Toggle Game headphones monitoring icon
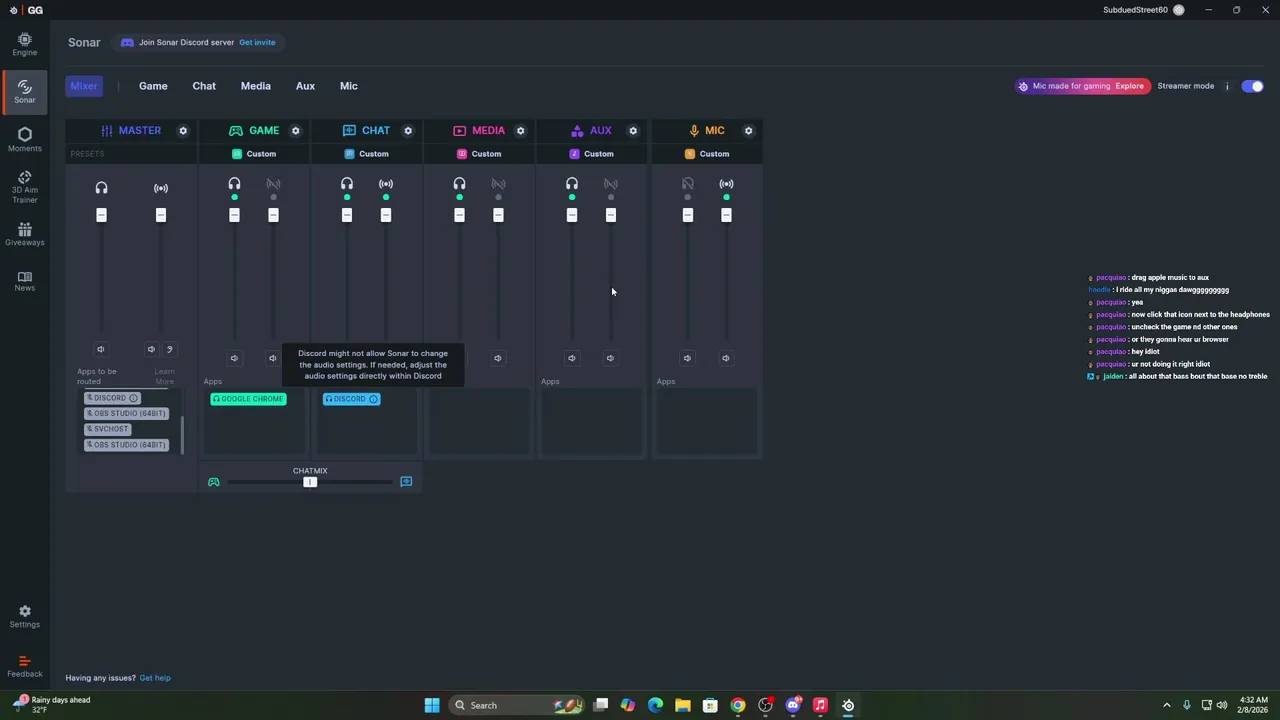The width and height of the screenshot is (1280, 720). pyautogui.click(x=234, y=184)
